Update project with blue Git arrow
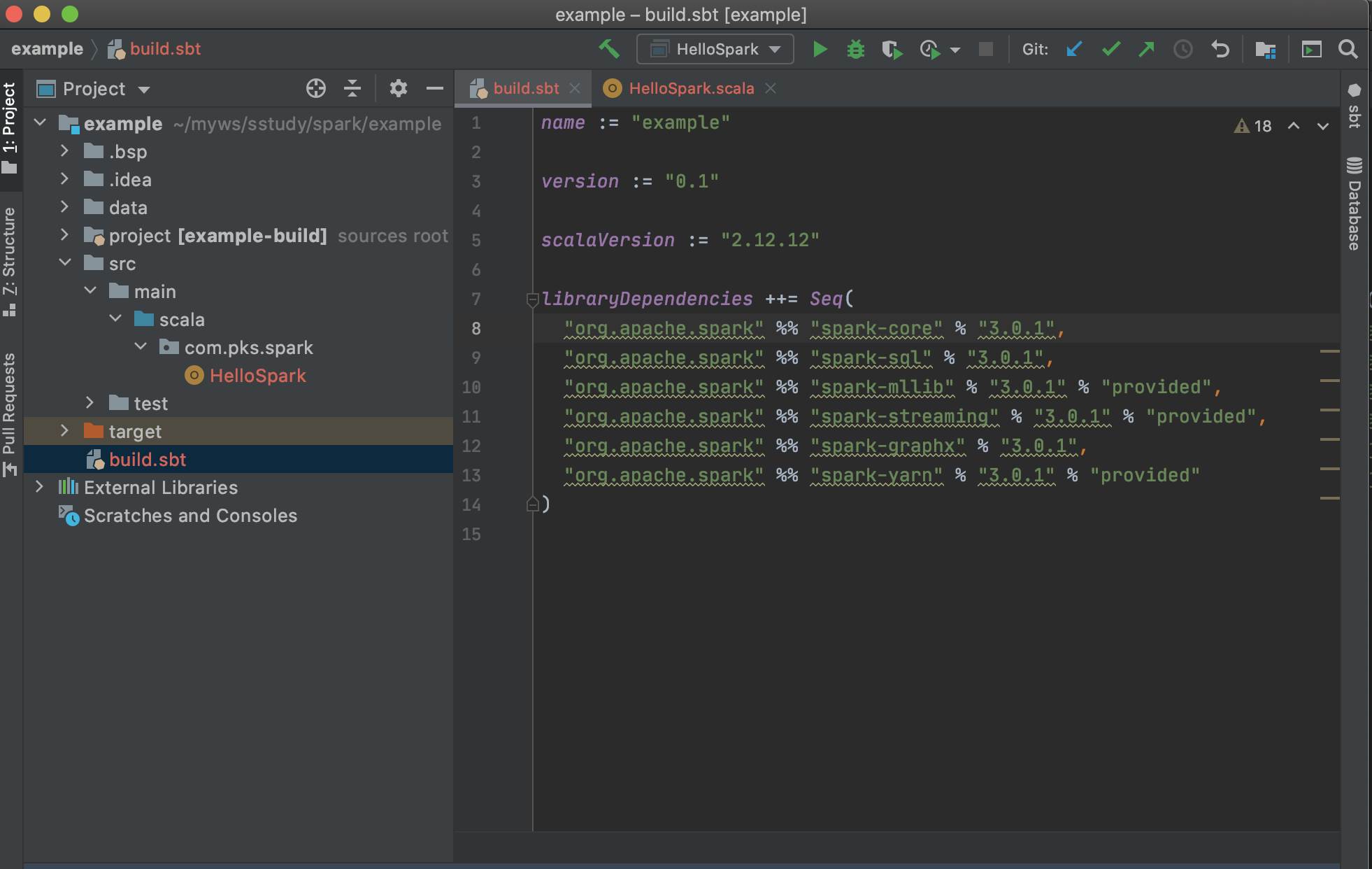Screen dimensions: 1372x869 click(x=1074, y=49)
